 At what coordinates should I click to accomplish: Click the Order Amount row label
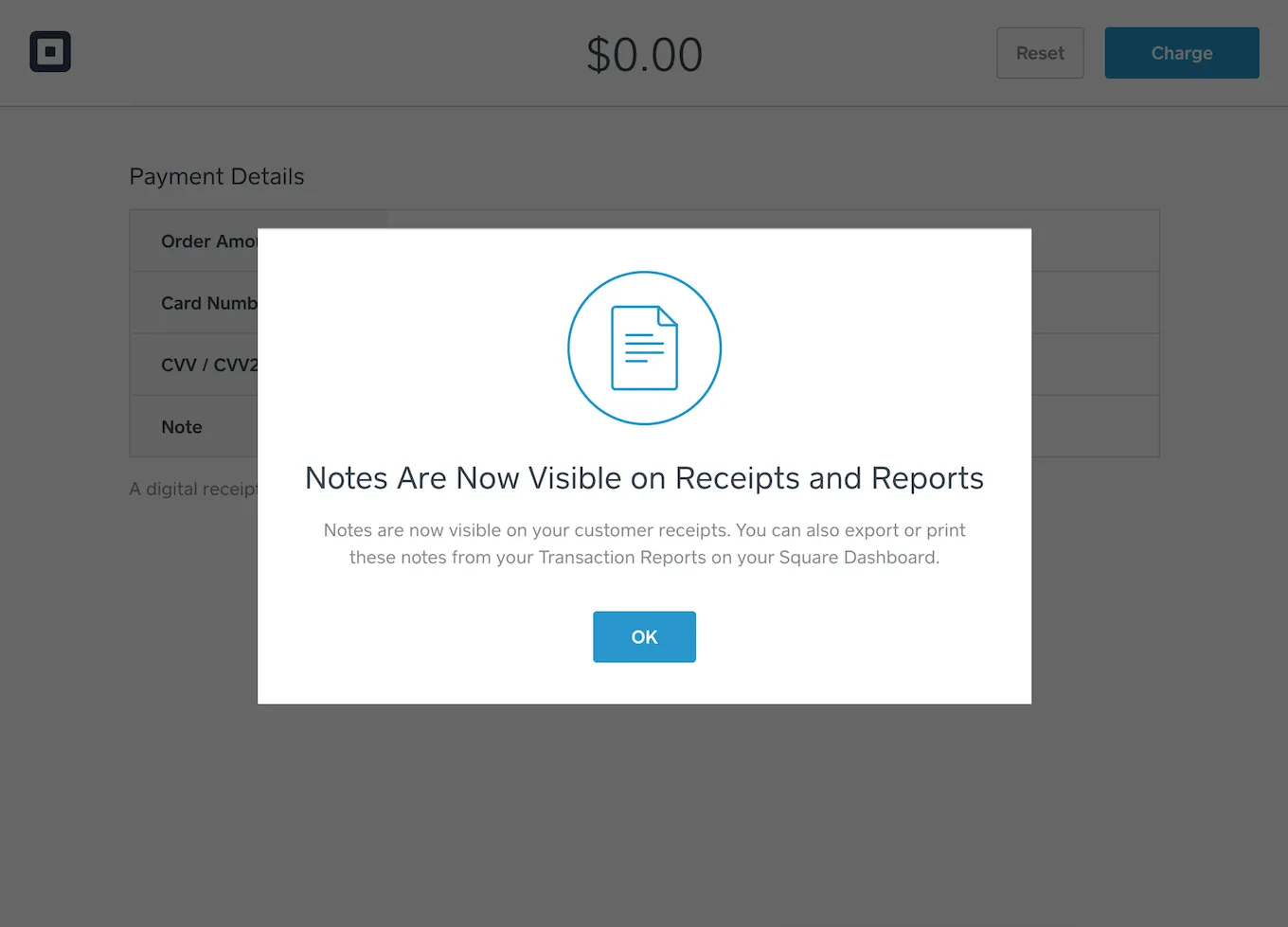pyautogui.click(x=209, y=241)
